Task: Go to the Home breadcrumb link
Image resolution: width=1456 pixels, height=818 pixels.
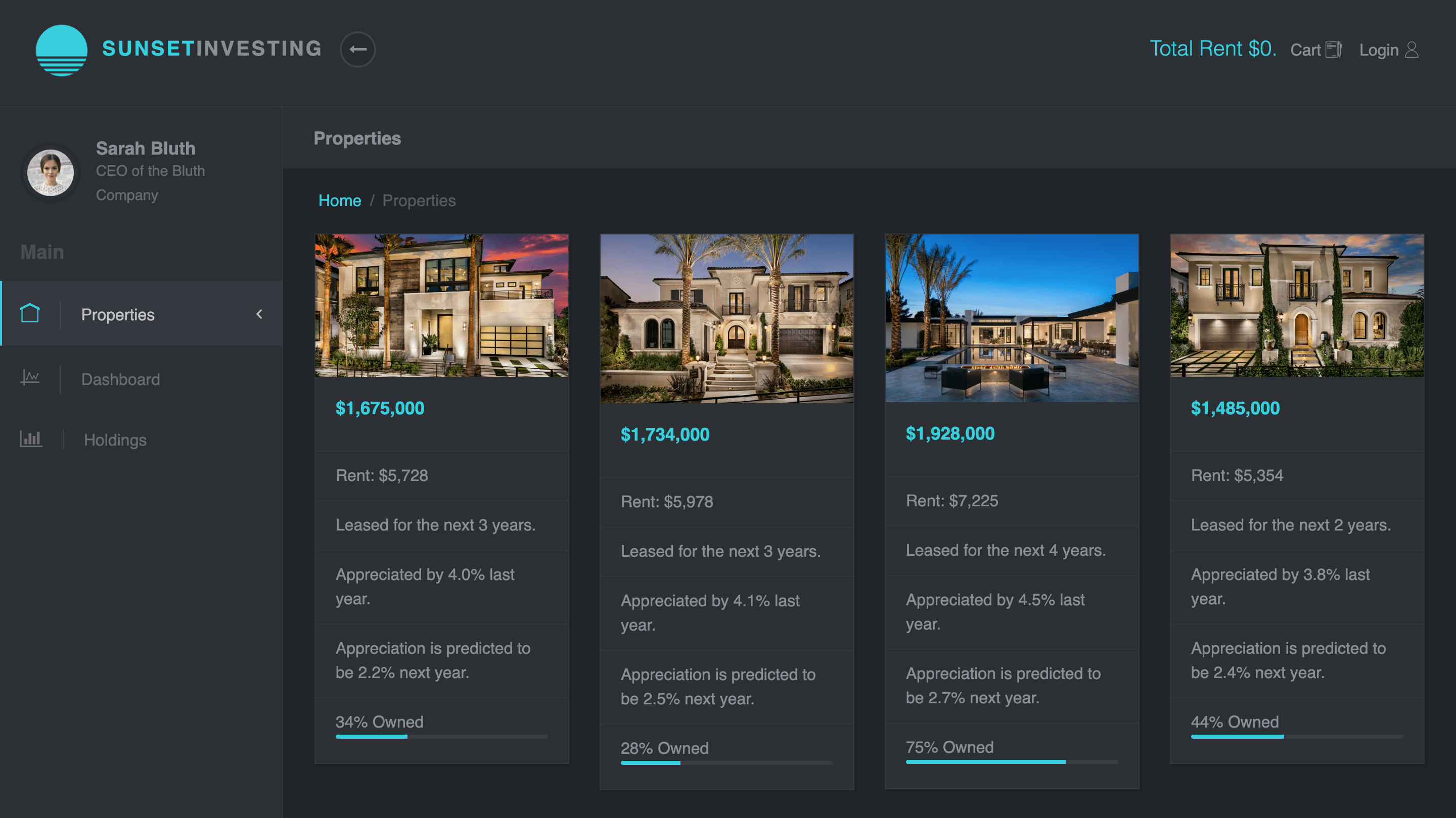Action: [339, 201]
